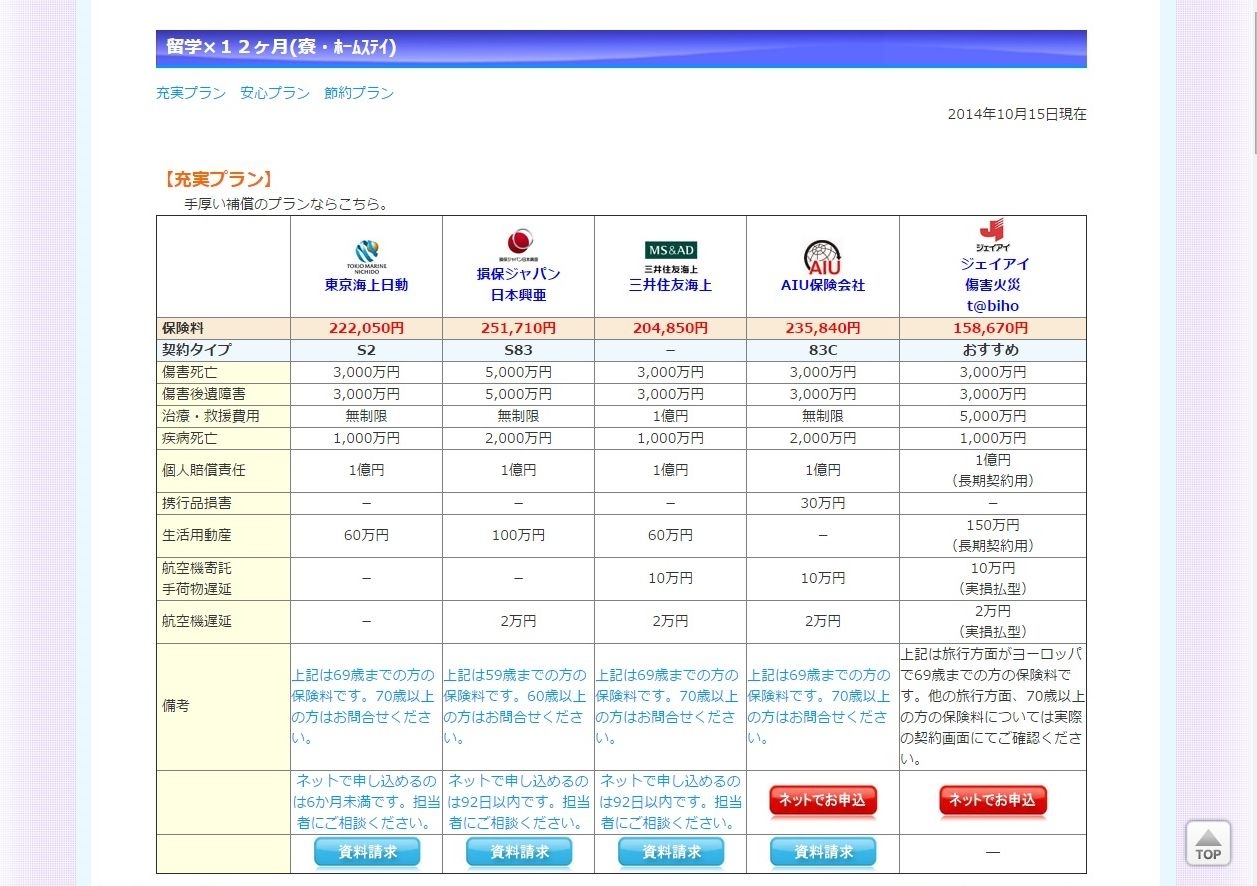Open 損保ジャパン日本興亜 company link
1257x886 pixels.
click(x=519, y=284)
